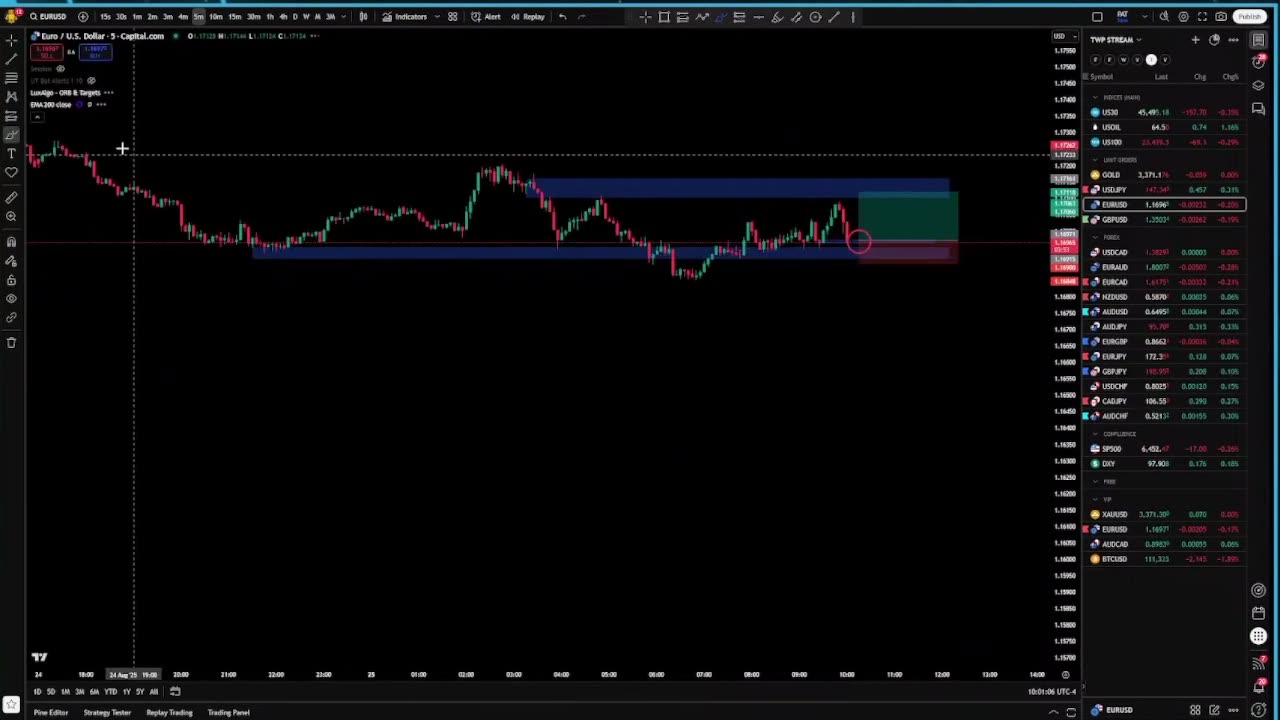Select the vertical line shortcut
The image size is (1280, 720).
(853, 16)
